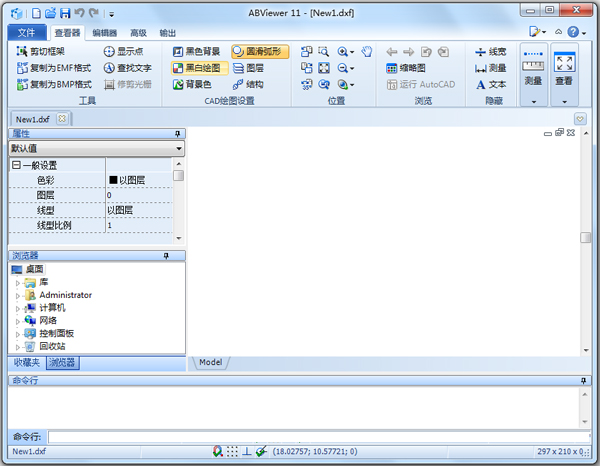Click the 显示点 show point tool
The image size is (600, 466).
pos(123,51)
